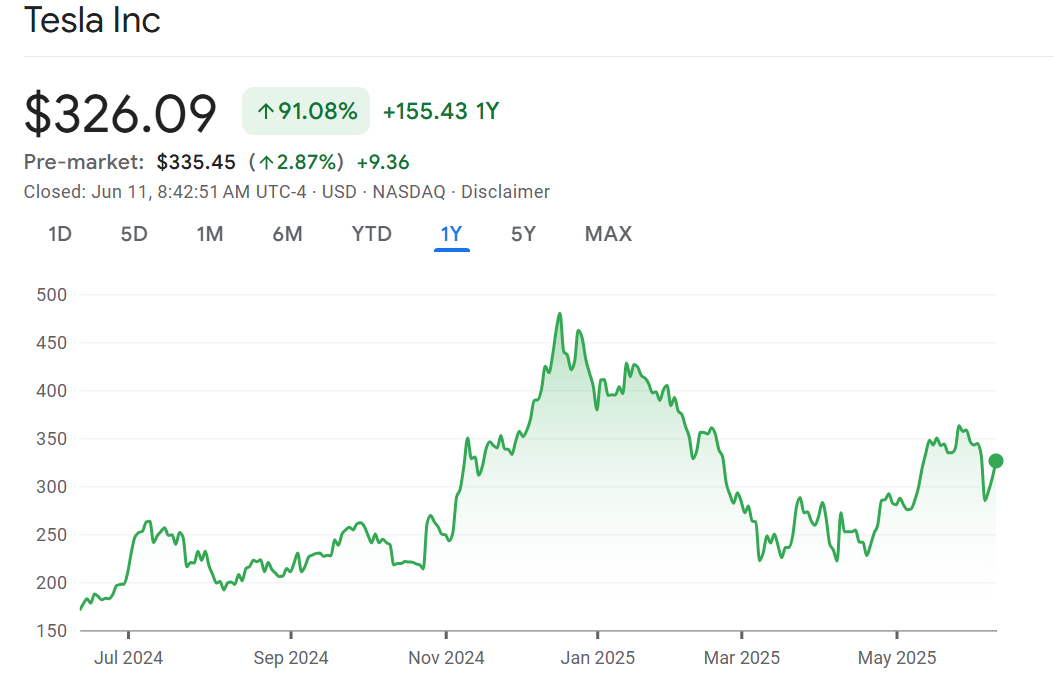The image size is (1054, 694).
Task: Switch to the 1D time range
Action: tap(60, 234)
